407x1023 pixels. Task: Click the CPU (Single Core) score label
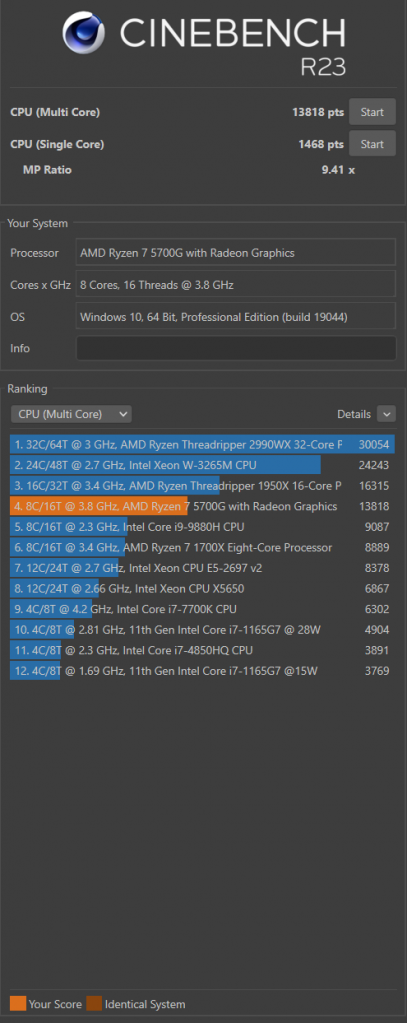coord(57,144)
